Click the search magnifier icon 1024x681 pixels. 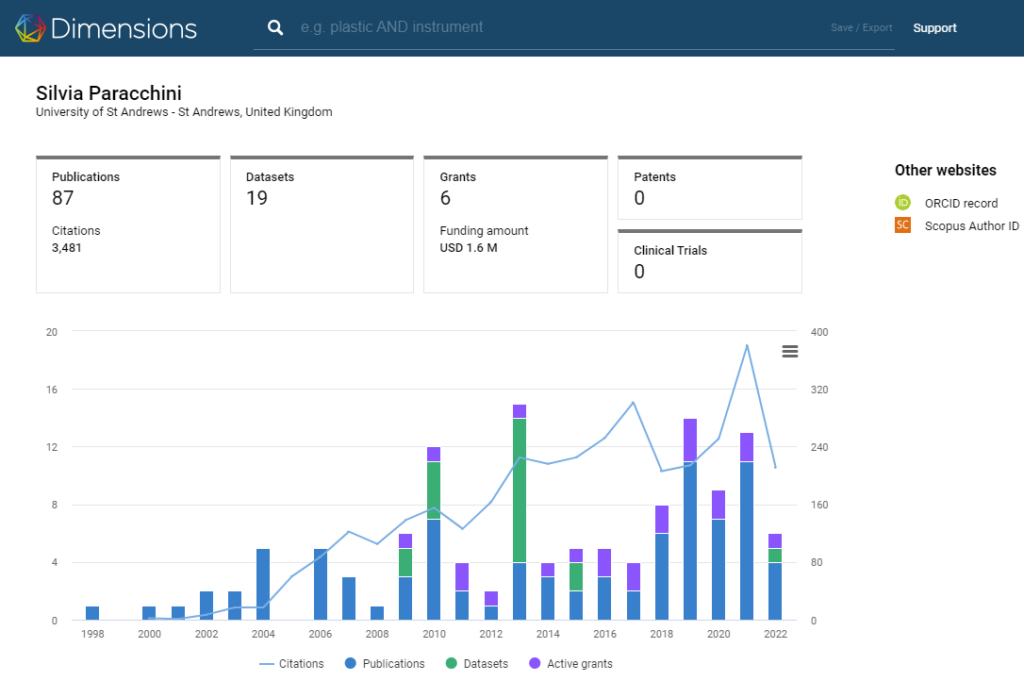(x=275, y=28)
